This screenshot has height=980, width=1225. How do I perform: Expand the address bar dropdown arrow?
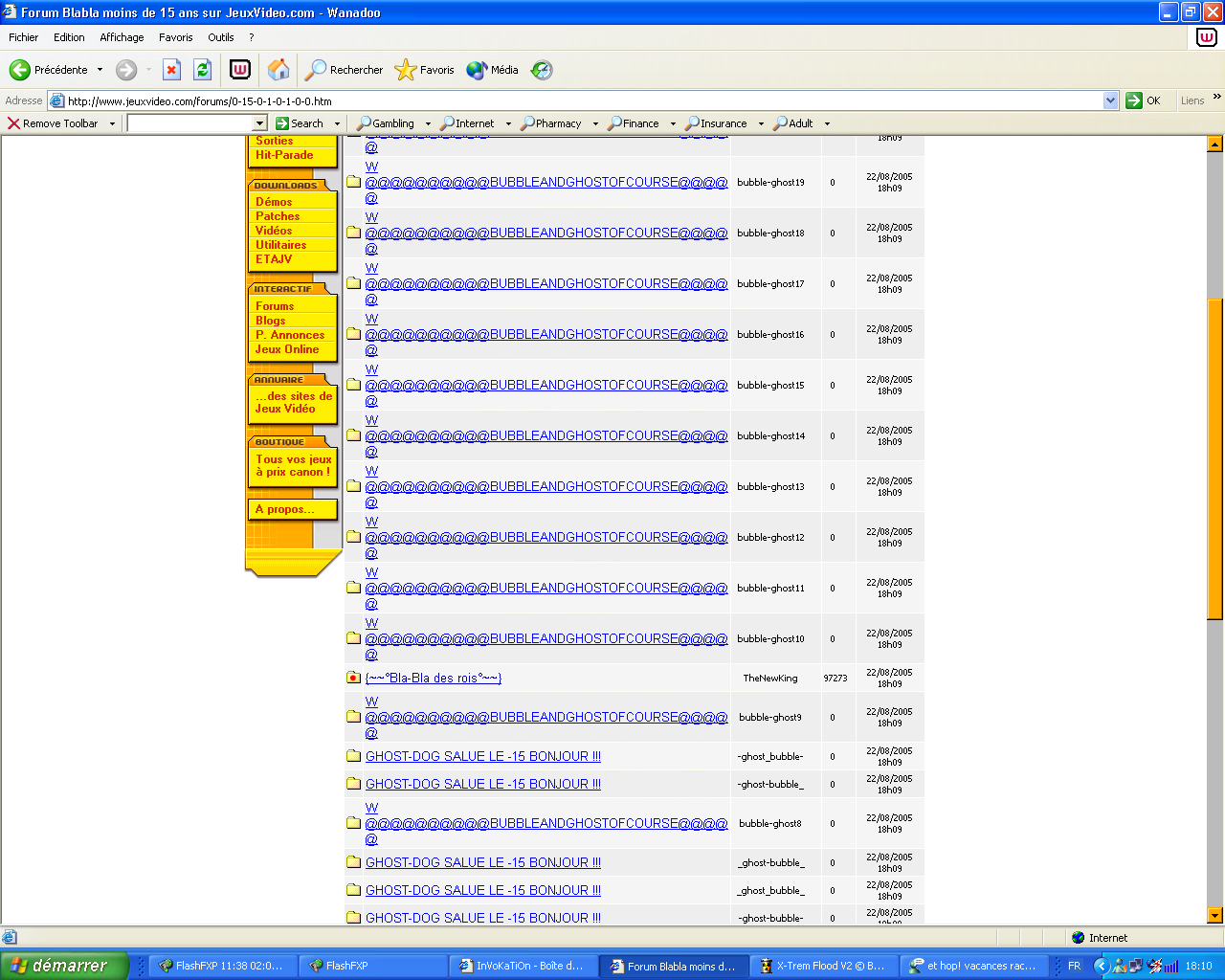coord(1110,100)
